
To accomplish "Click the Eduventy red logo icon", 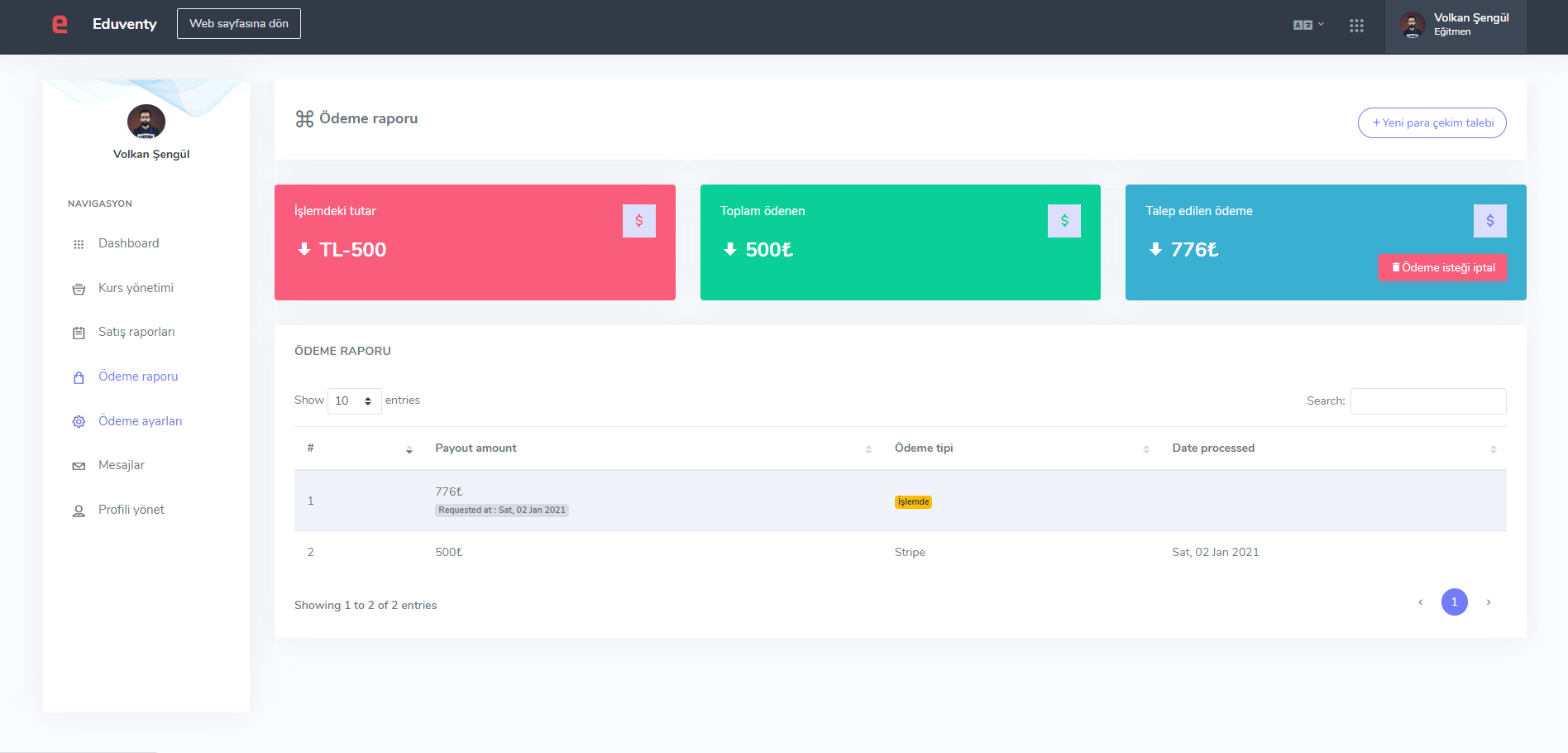I will 60,25.
